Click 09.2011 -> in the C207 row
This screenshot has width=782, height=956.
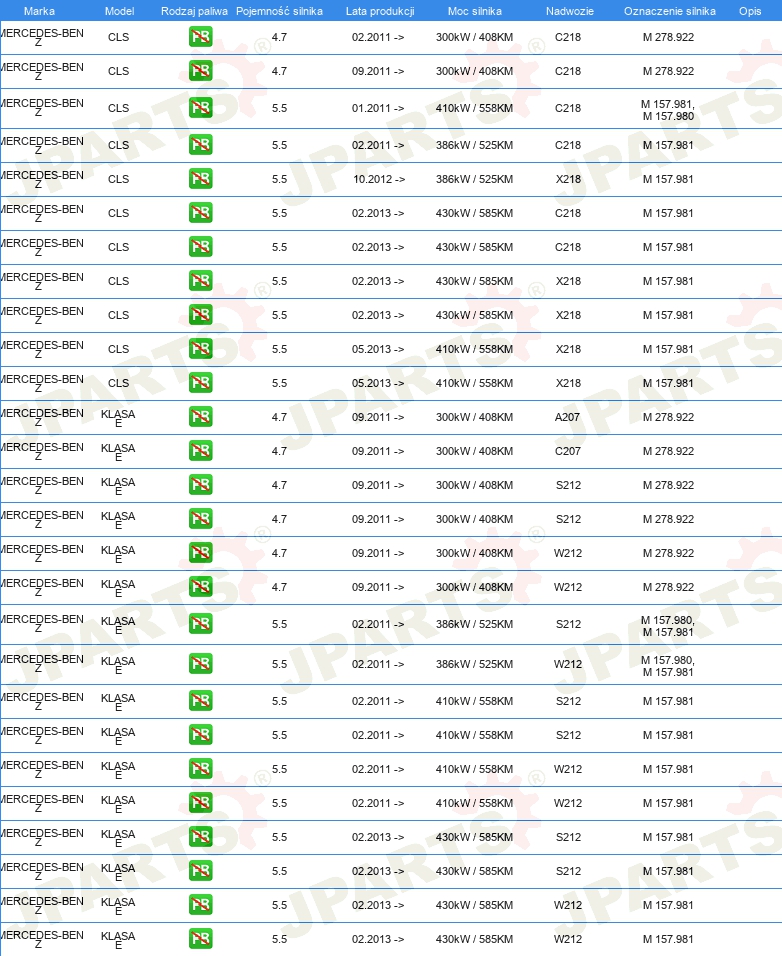point(378,451)
